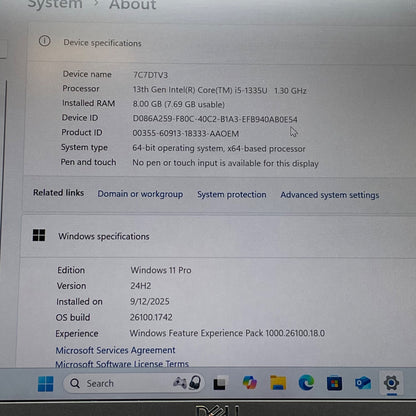This screenshot has width=416, height=416.
Task: Open Advanced system settings link
Action: click(x=330, y=195)
